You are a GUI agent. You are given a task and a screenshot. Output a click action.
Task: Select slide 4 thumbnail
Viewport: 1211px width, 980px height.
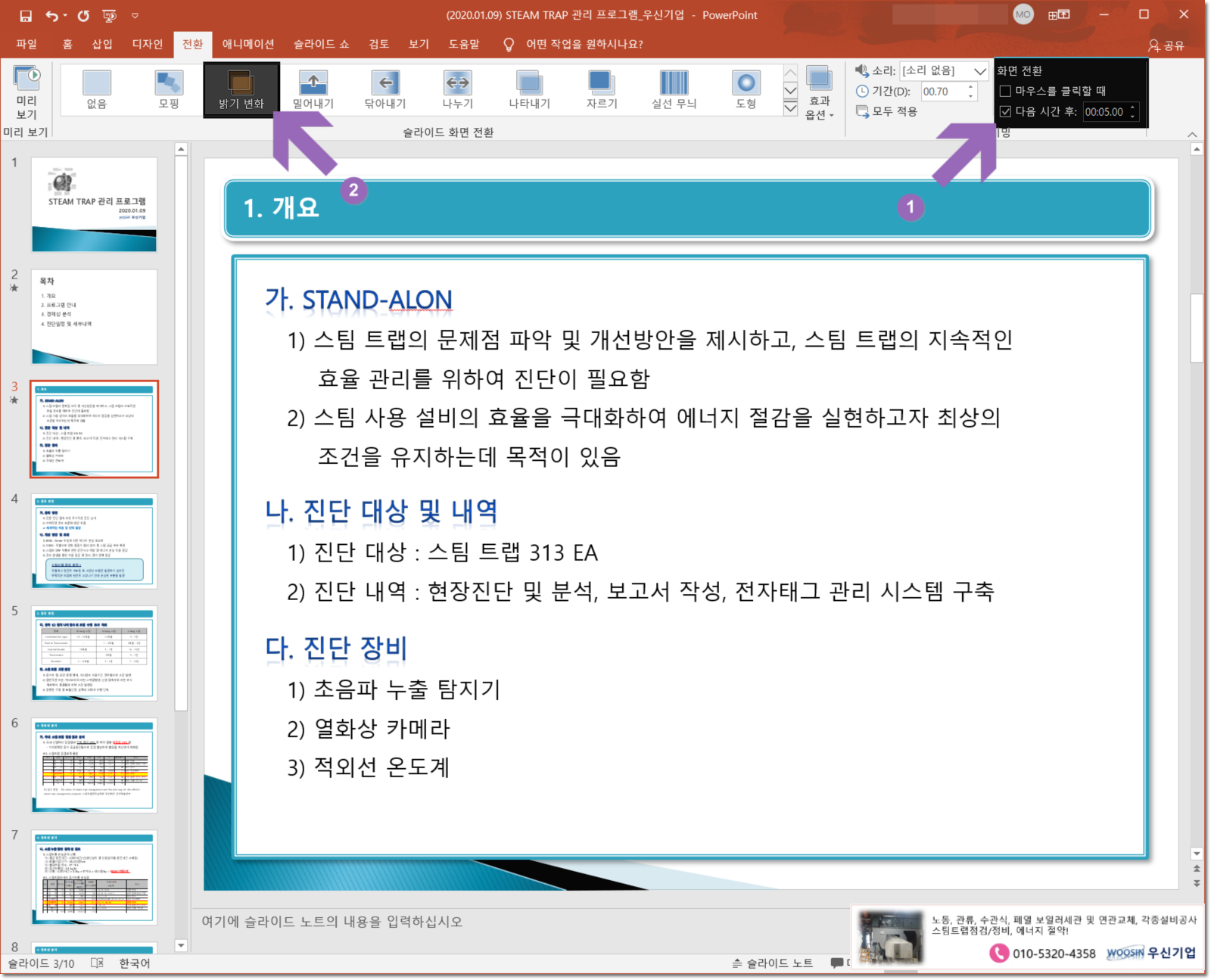coord(94,540)
